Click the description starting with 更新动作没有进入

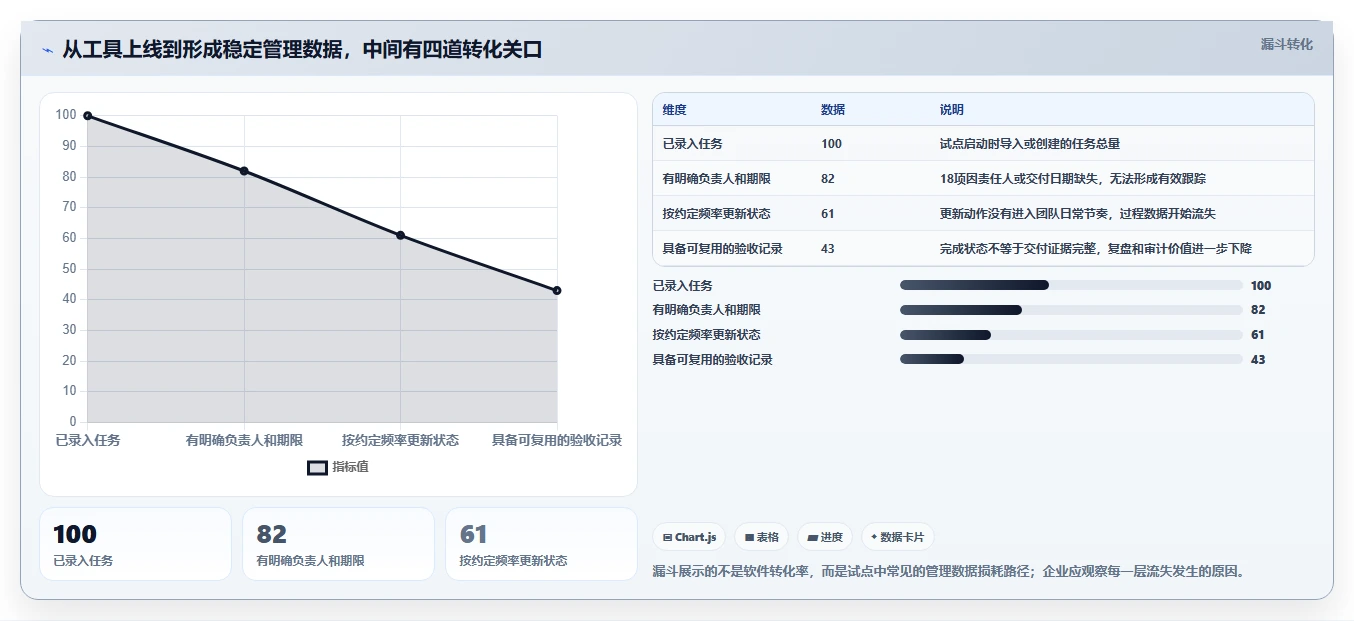(x=1077, y=214)
